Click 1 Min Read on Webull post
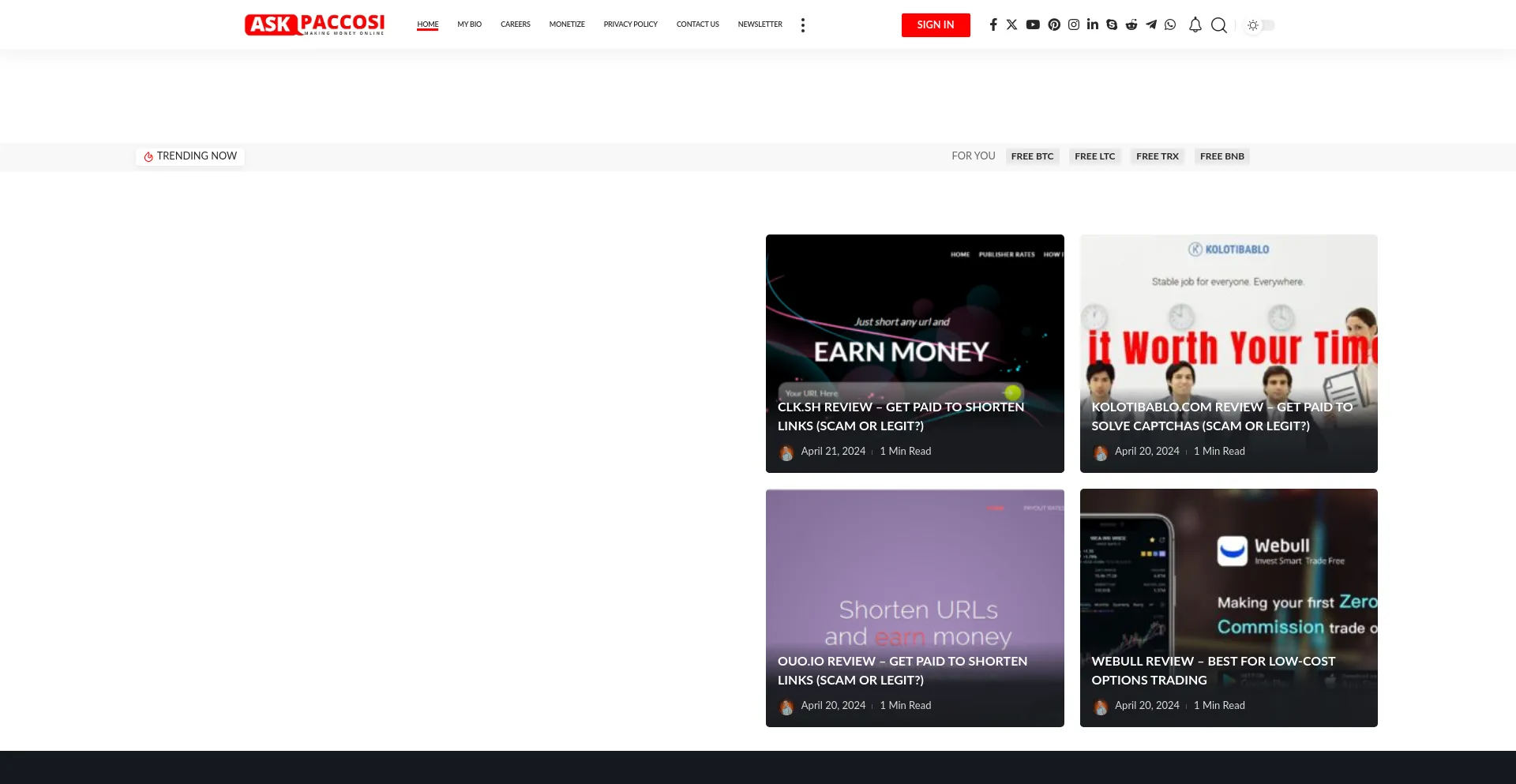Screen dimensions: 1516x784 coord(1219,705)
